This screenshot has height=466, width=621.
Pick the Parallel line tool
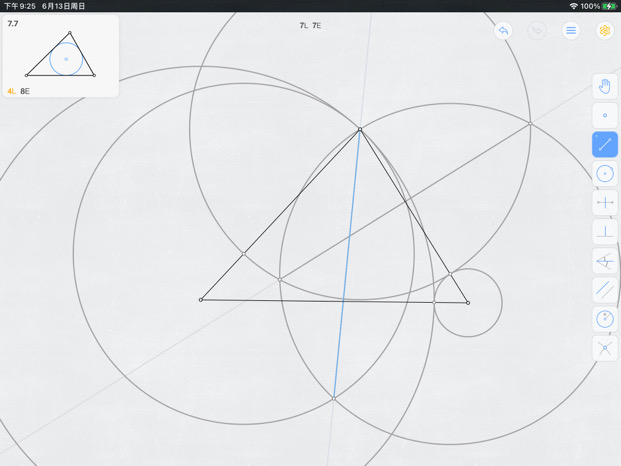605,290
